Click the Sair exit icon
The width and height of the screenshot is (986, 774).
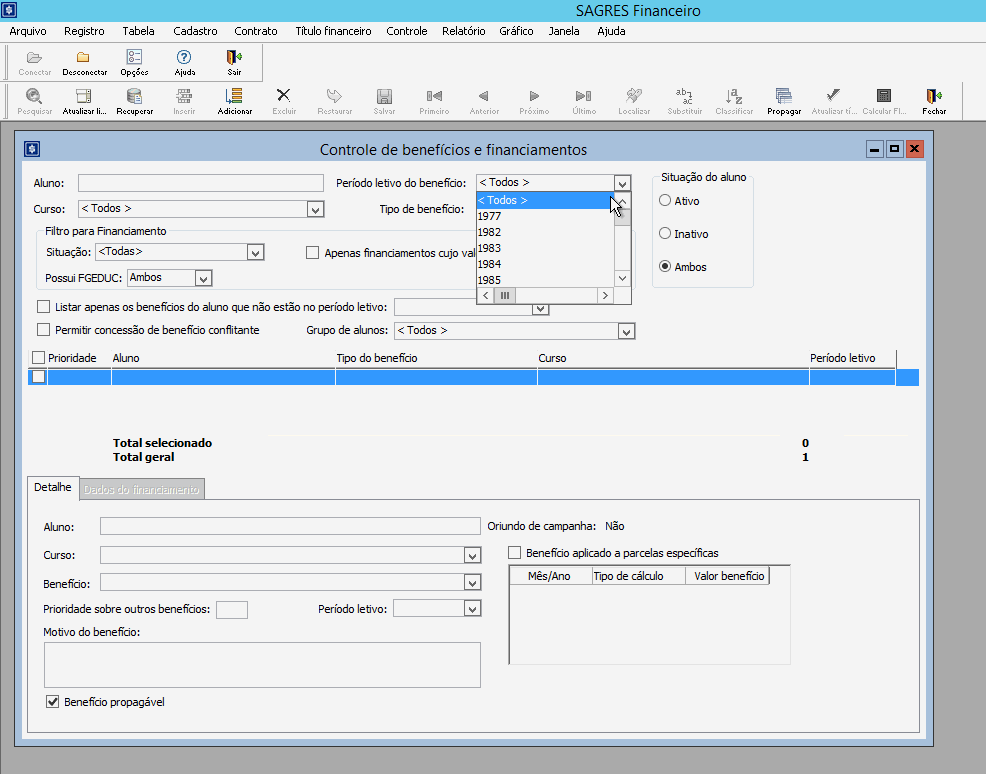click(234, 61)
